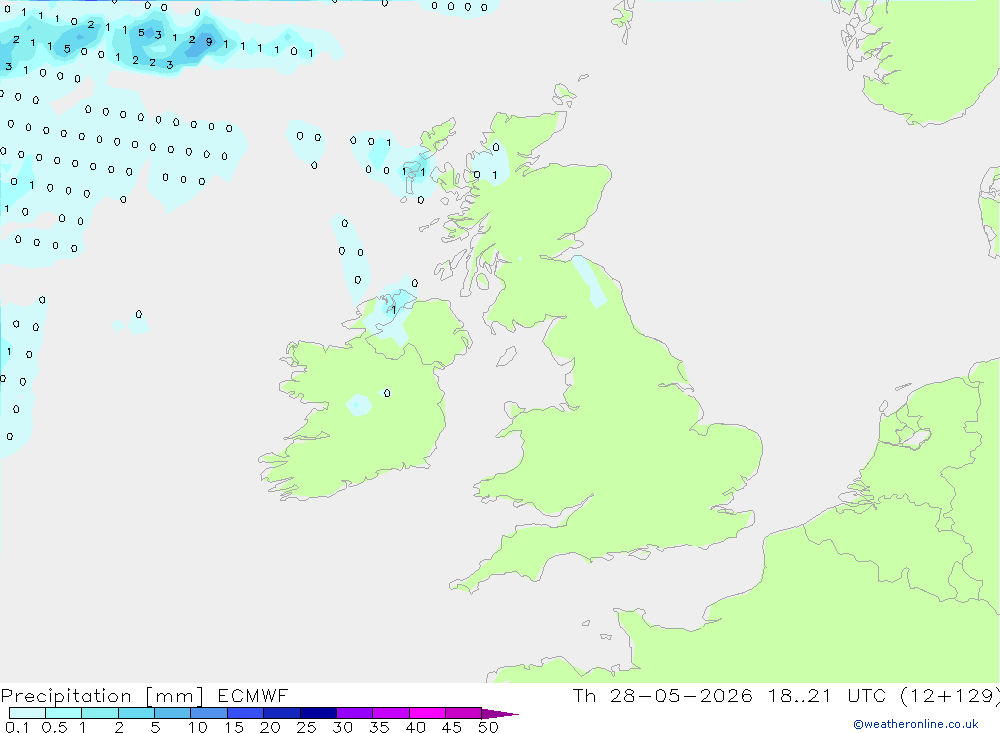Click the 20–25 mm legend color swatch
This screenshot has height=733, width=1000.
[281, 713]
